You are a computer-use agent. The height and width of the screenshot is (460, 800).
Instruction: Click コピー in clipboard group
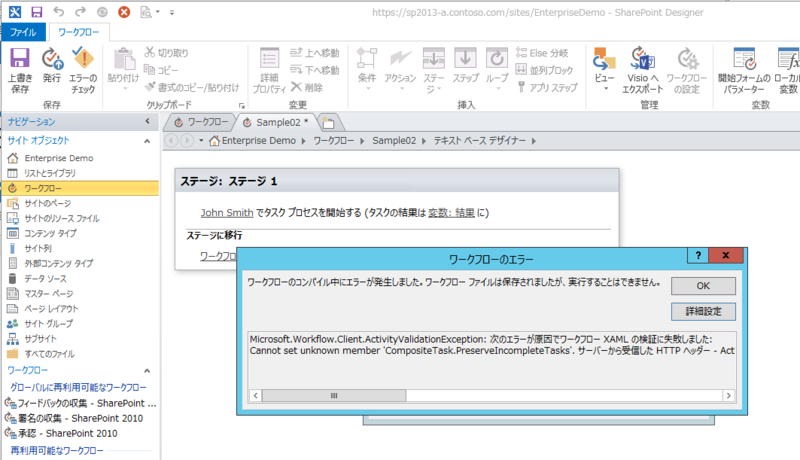[161, 70]
